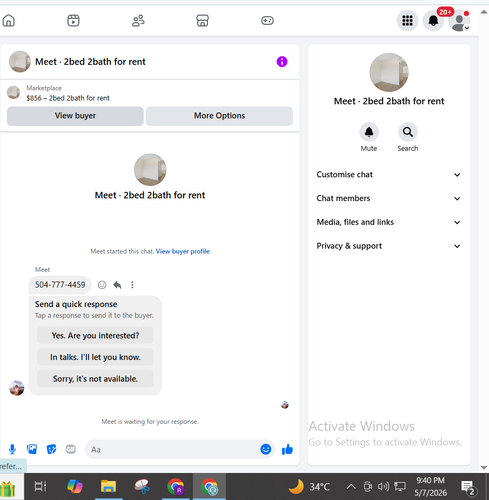Click the View buyer button
489x500 pixels.
(75, 116)
